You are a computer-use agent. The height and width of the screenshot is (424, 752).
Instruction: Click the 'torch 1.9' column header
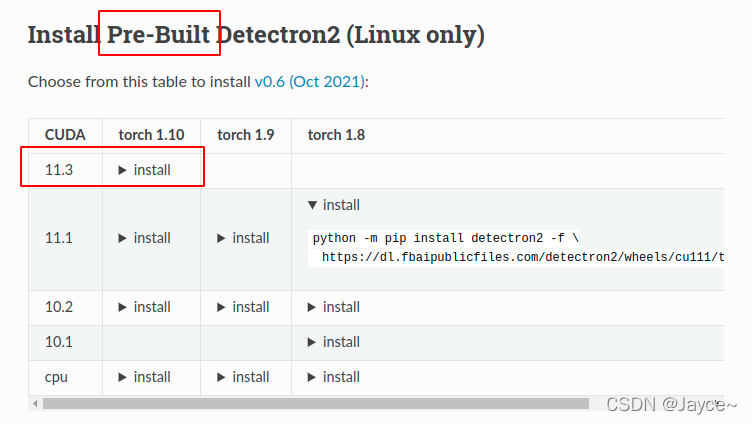[x=246, y=135]
